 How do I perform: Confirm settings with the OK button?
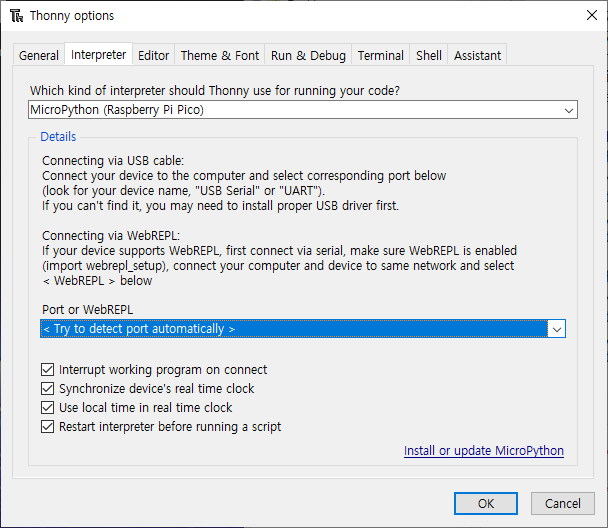pos(486,504)
